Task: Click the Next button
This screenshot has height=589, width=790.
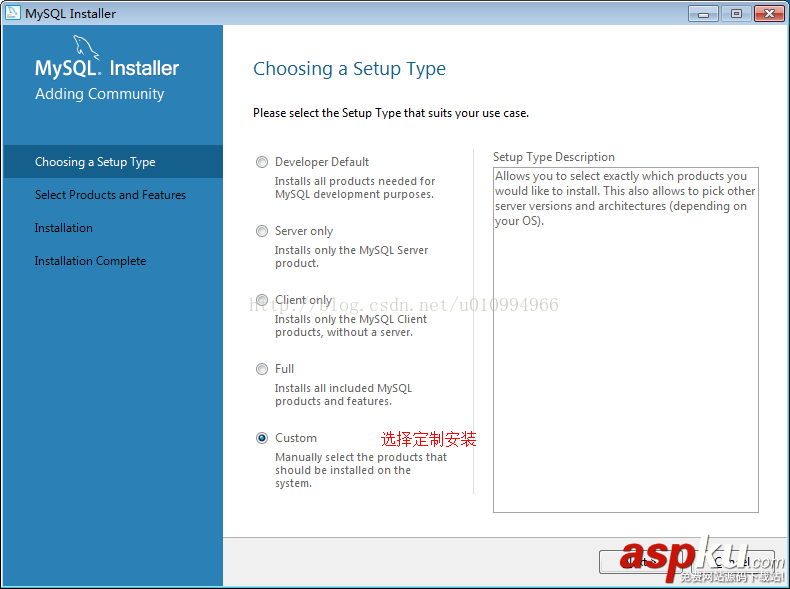Action: click(641, 561)
